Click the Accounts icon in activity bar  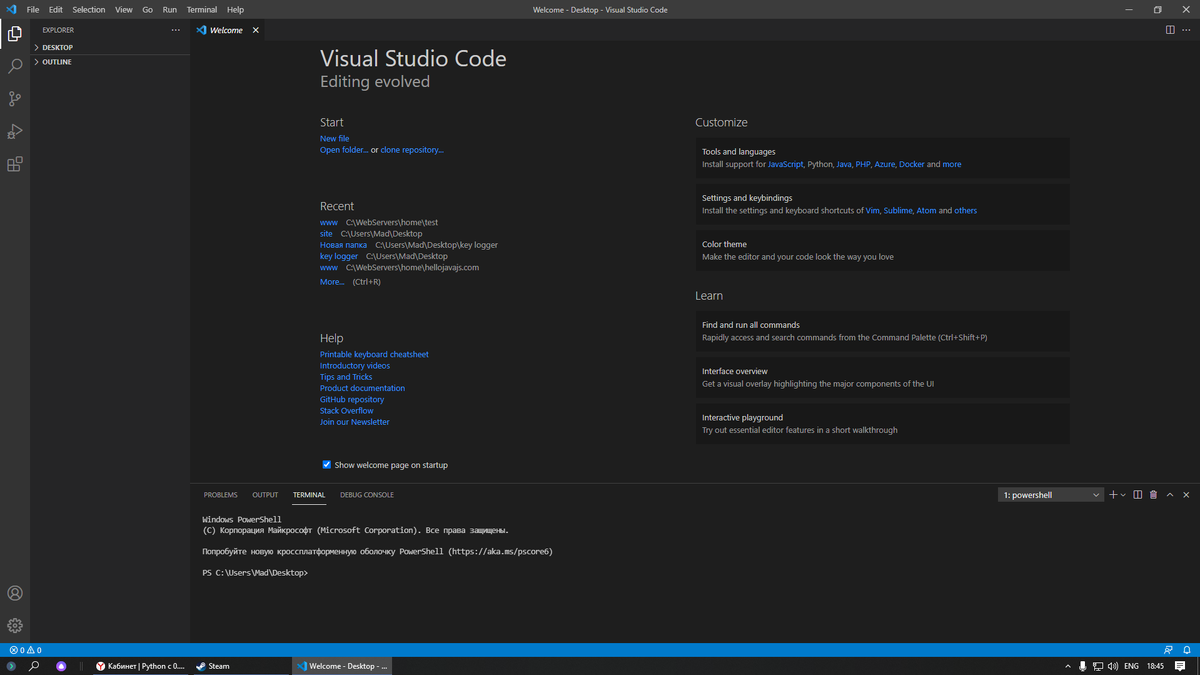tap(15, 593)
